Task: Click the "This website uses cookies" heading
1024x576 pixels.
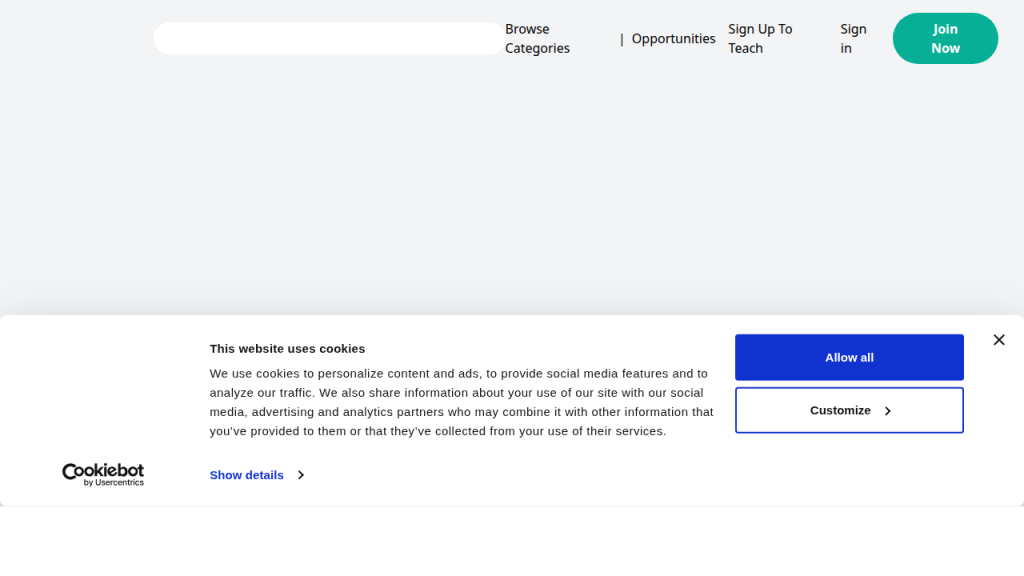Action: 287,349
